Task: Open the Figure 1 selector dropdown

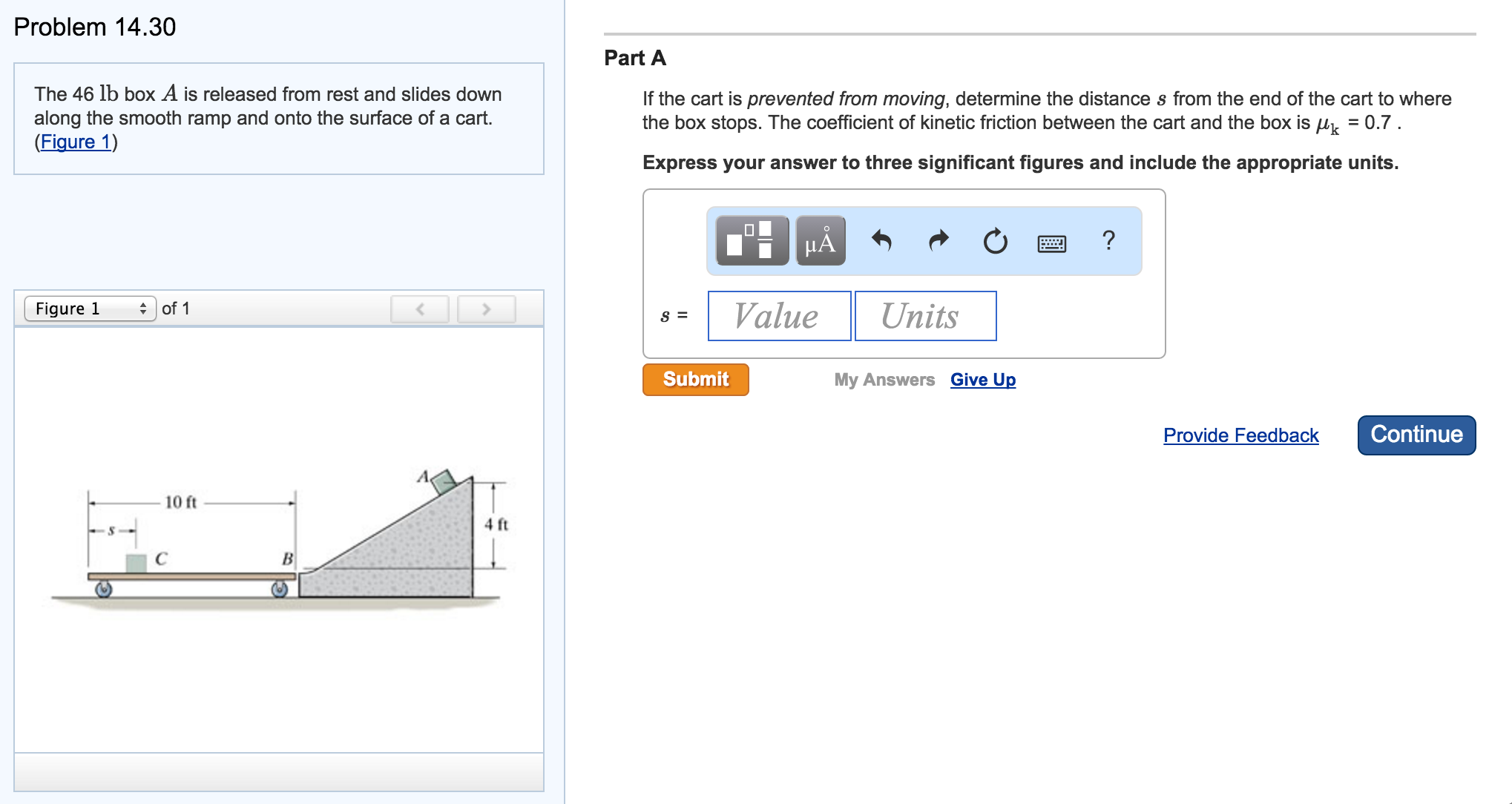Action: click(x=90, y=309)
